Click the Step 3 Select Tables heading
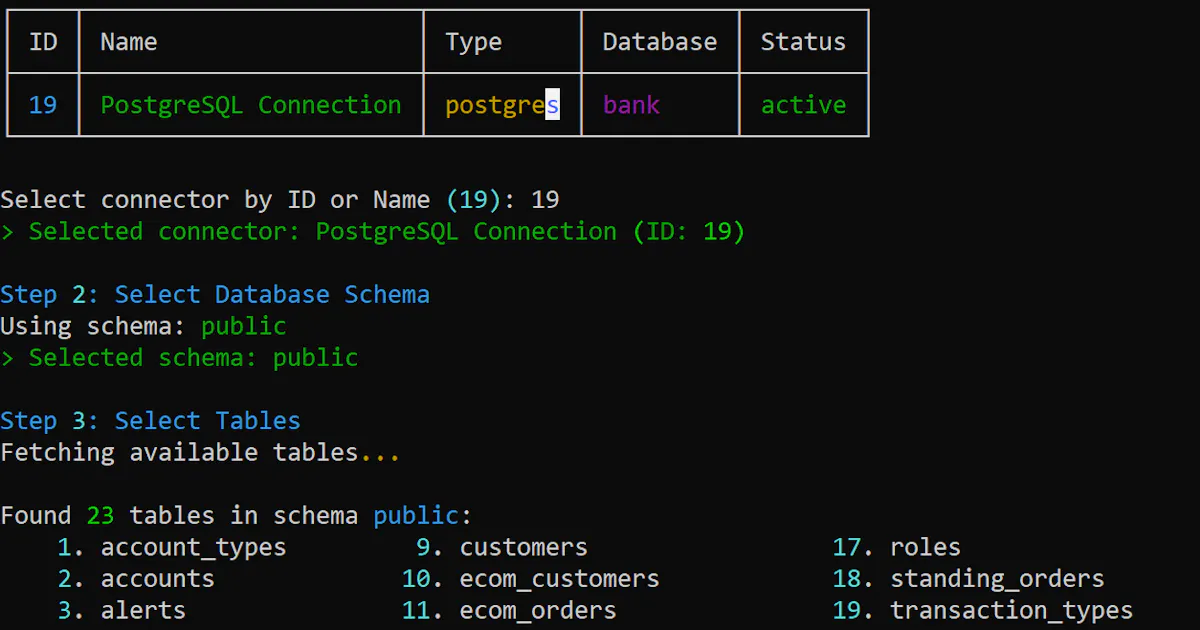This screenshot has height=630, width=1200. tap(150, 421)
